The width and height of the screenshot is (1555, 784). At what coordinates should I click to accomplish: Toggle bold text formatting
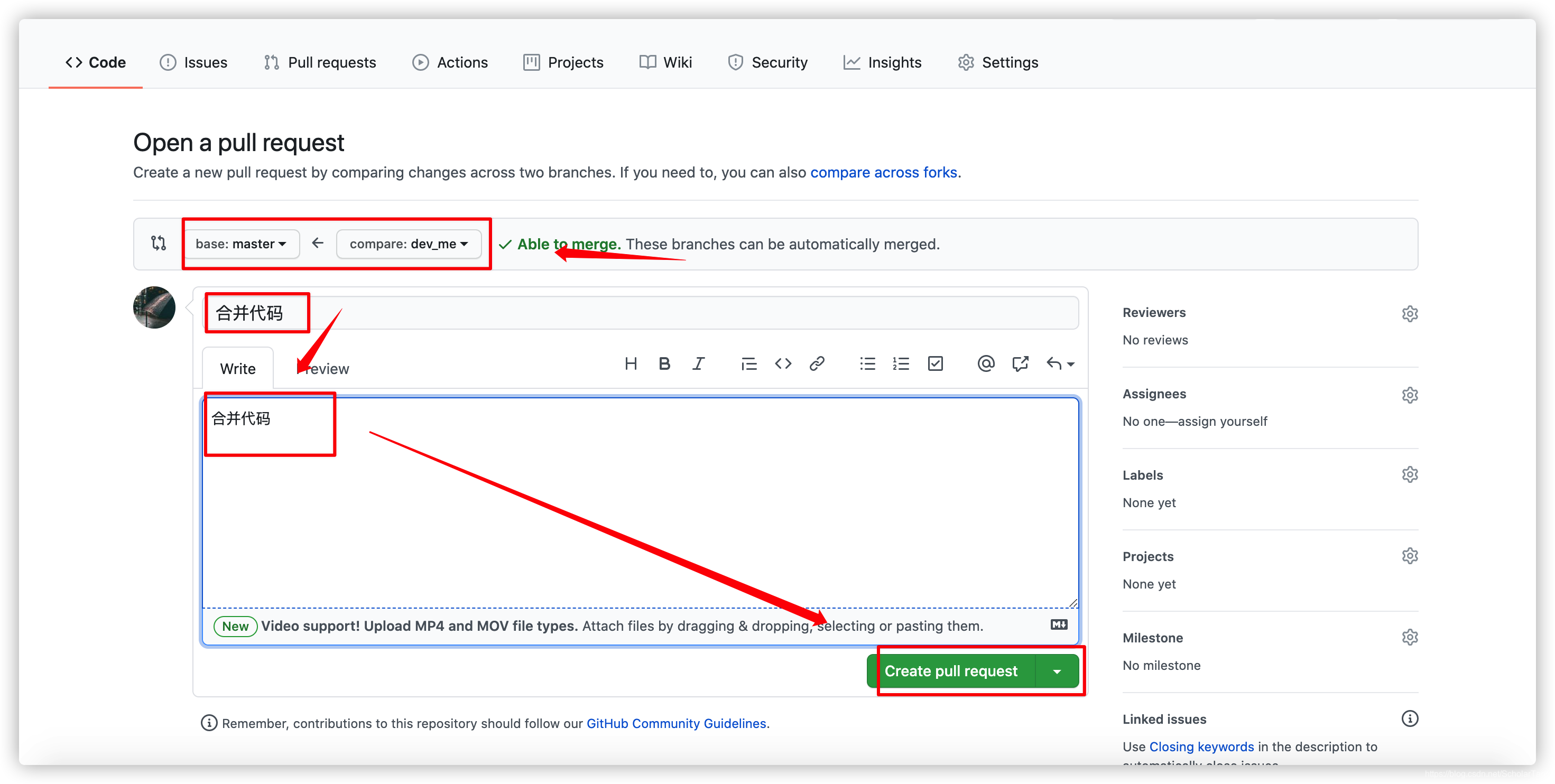point(664,364)
